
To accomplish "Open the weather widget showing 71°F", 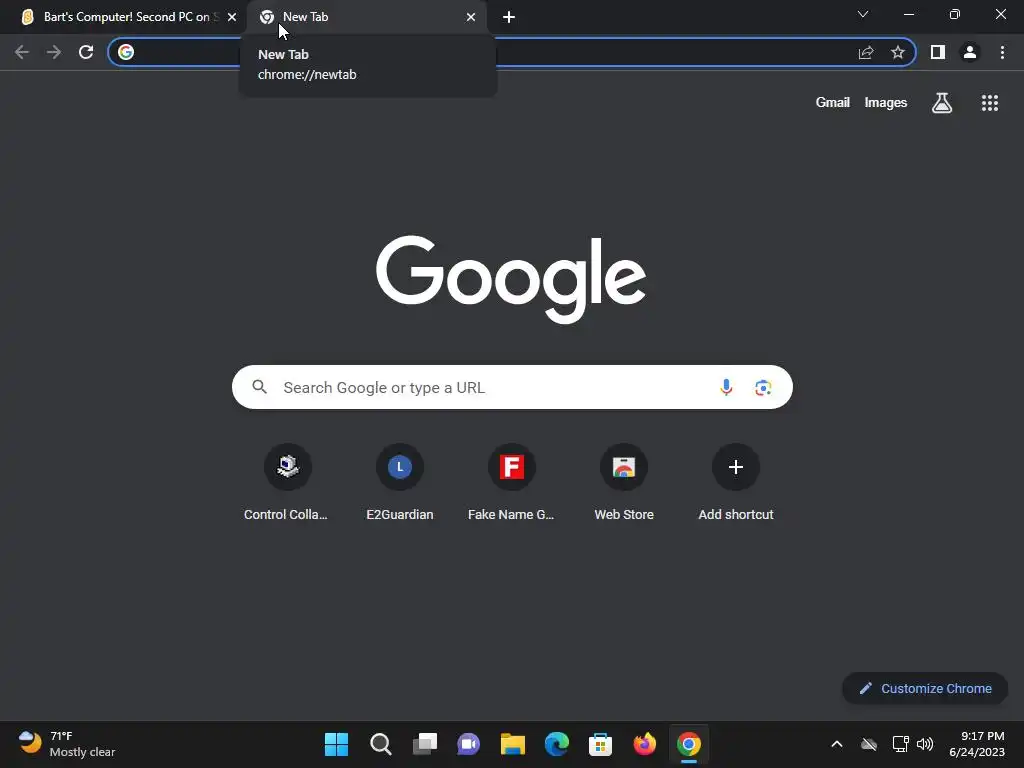I will point(67,744).
